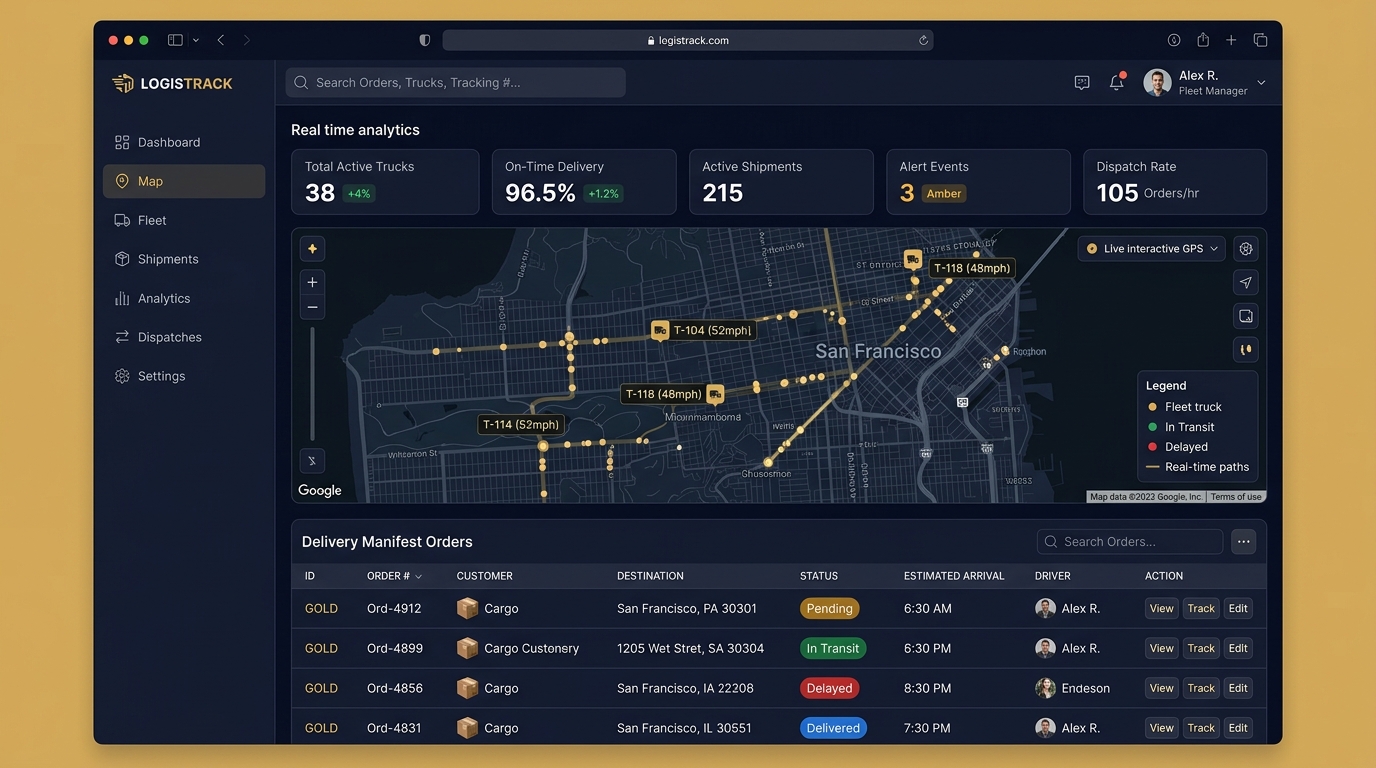Image resolution: width=1376 pixels, height=768 pixels.
Task: Click the map layers square icon
Action: point(1246,316)
